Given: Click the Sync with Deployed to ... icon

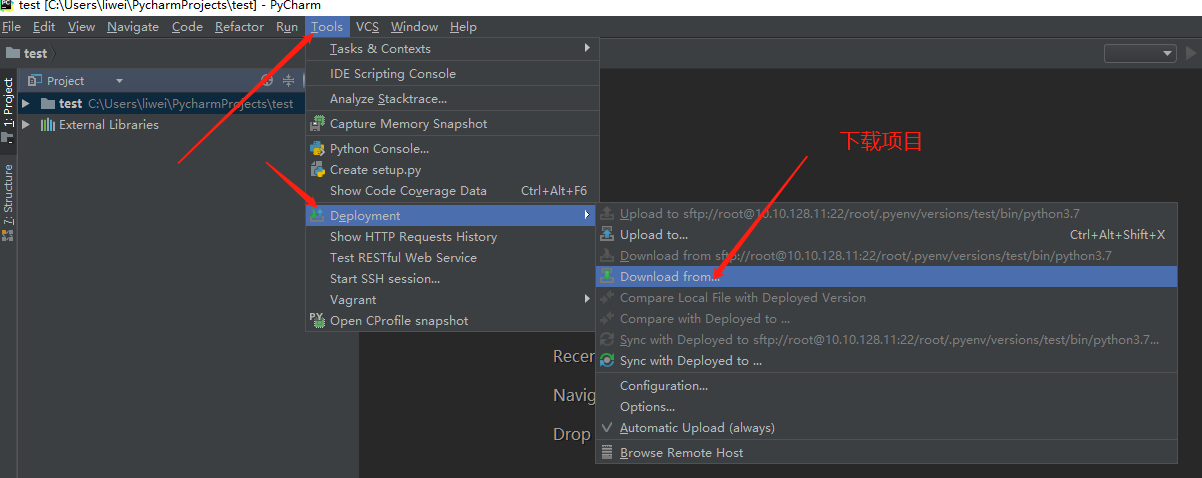Looking at the screenshot, I should coord(607,360).
